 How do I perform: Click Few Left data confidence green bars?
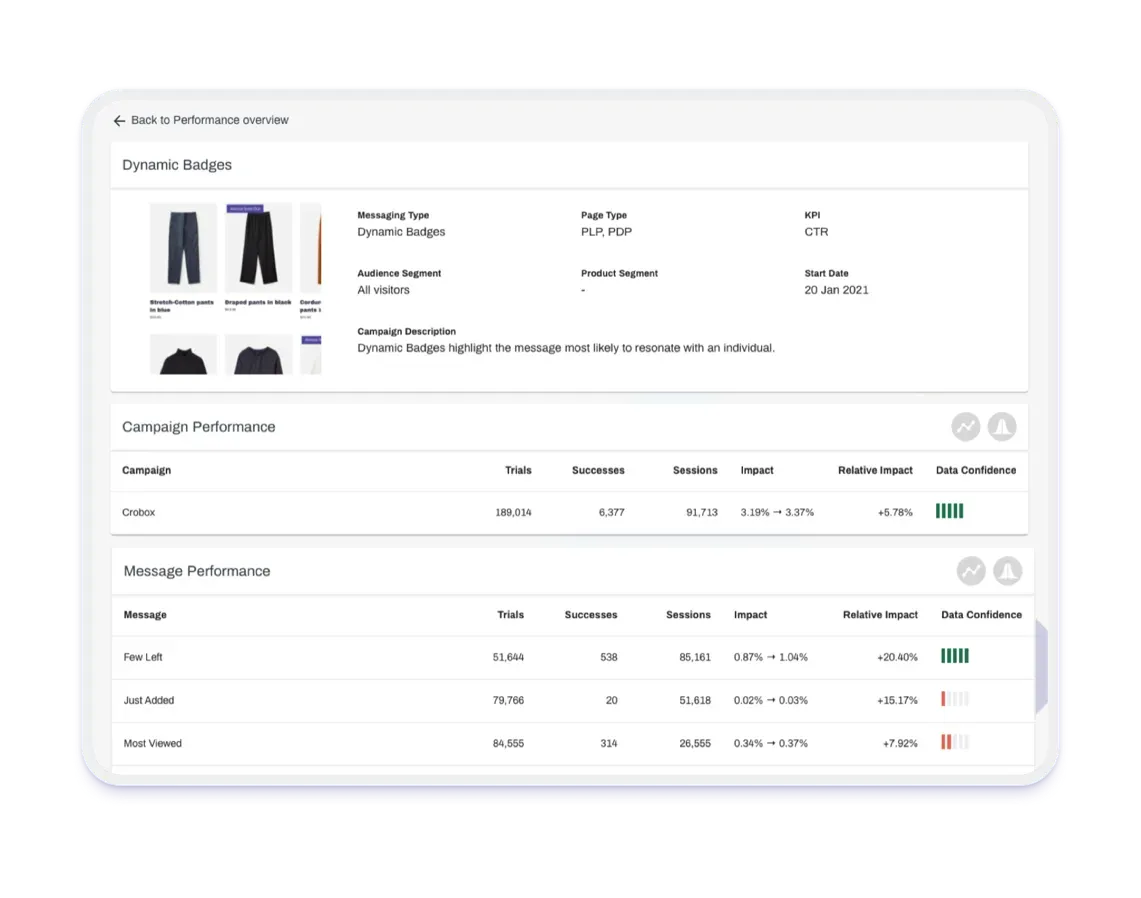955,656
